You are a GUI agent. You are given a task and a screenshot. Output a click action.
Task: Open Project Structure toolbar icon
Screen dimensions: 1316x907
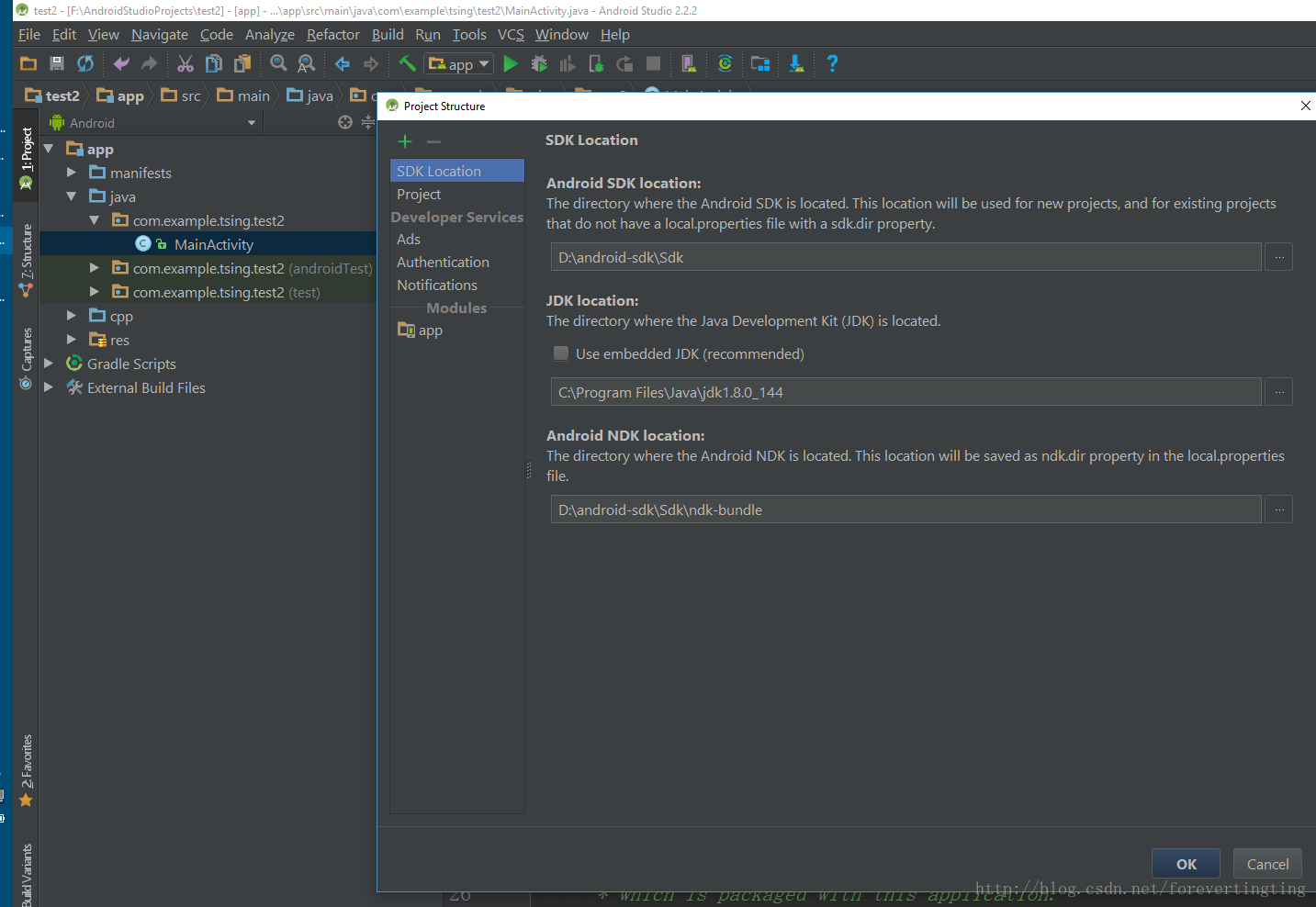pyautogui.click(x=760, y=63)
